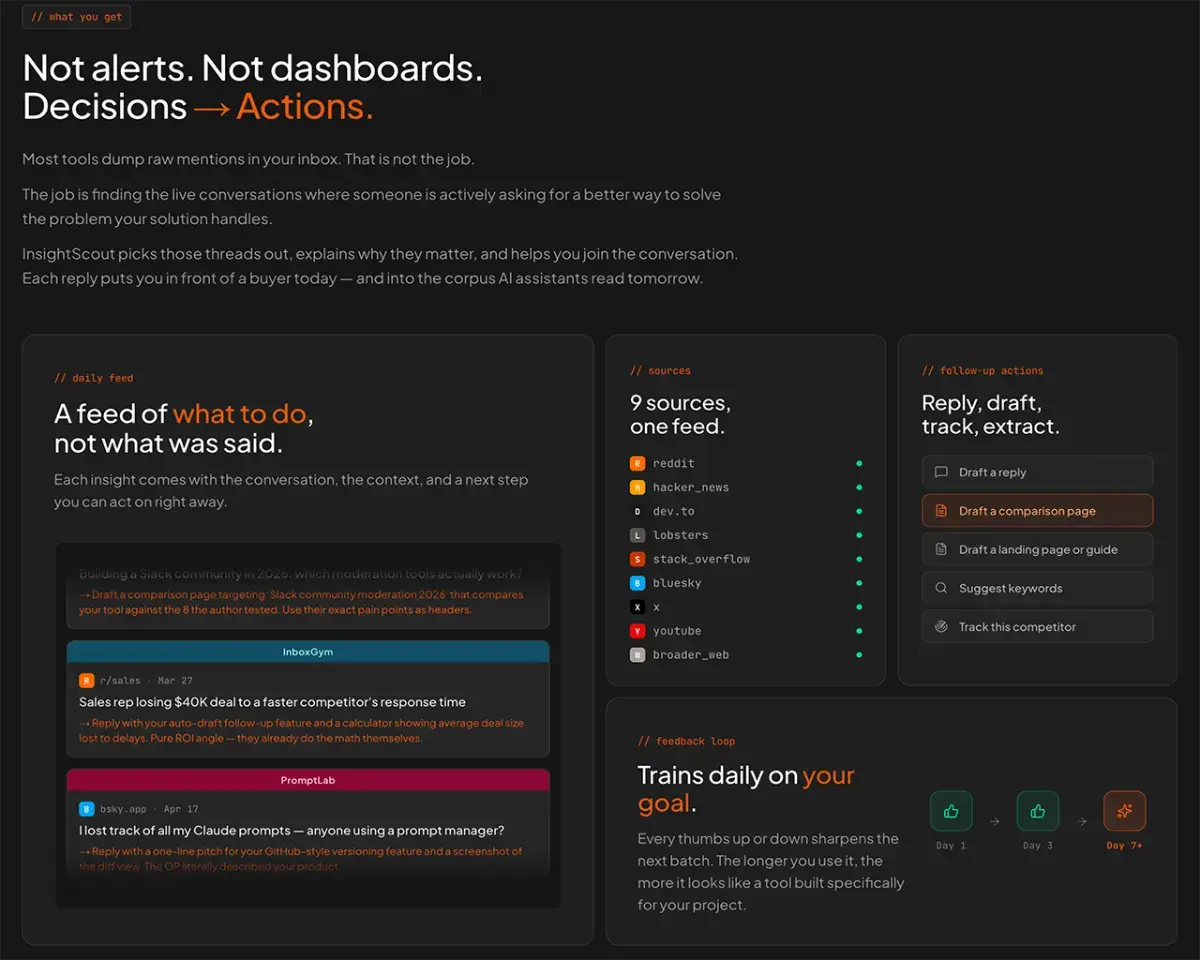
Task: Click the 'hacker_news' source row text
Action: pos(691,487)
